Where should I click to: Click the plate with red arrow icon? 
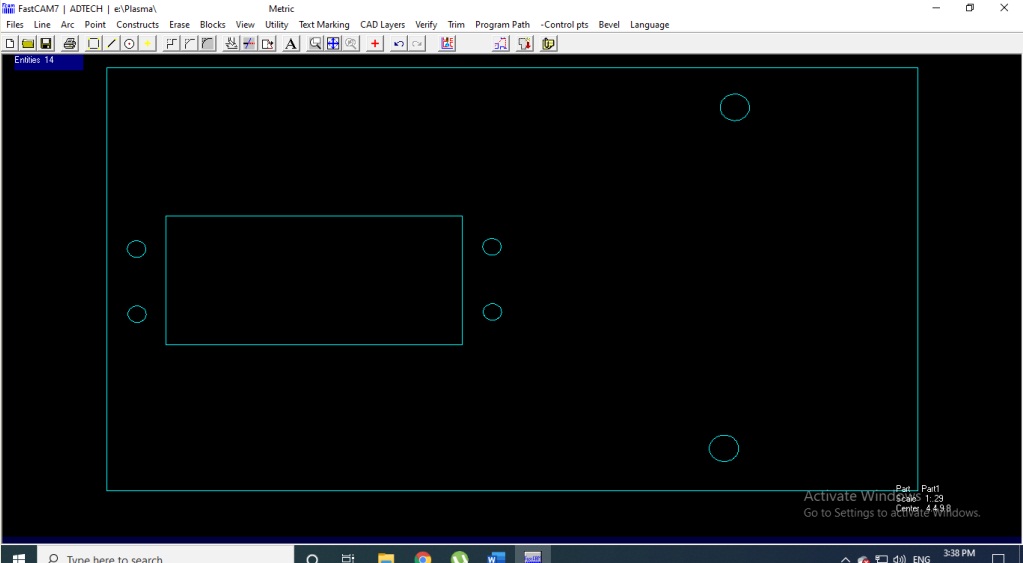[525, 44]
